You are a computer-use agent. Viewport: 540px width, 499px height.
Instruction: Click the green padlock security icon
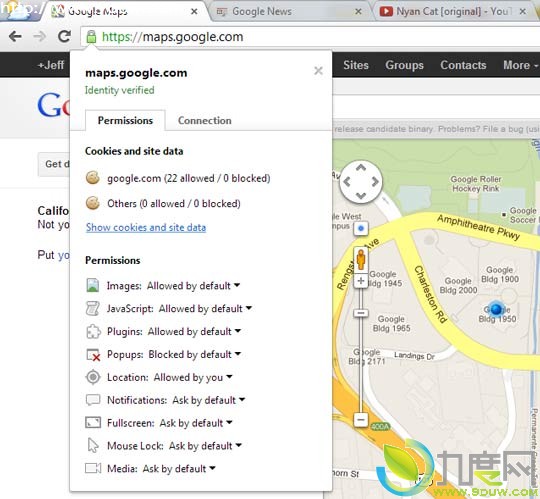click(91, 37)
